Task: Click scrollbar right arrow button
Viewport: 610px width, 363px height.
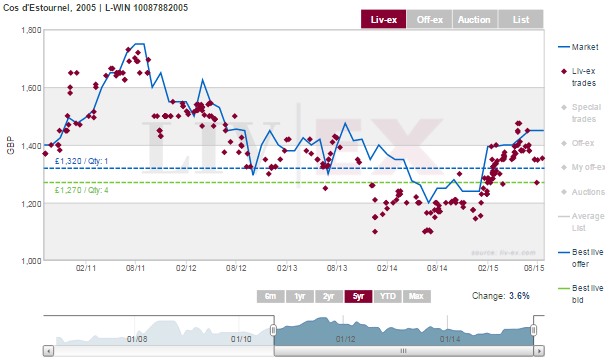Action: pyautogui.click(x=539, y=351)
